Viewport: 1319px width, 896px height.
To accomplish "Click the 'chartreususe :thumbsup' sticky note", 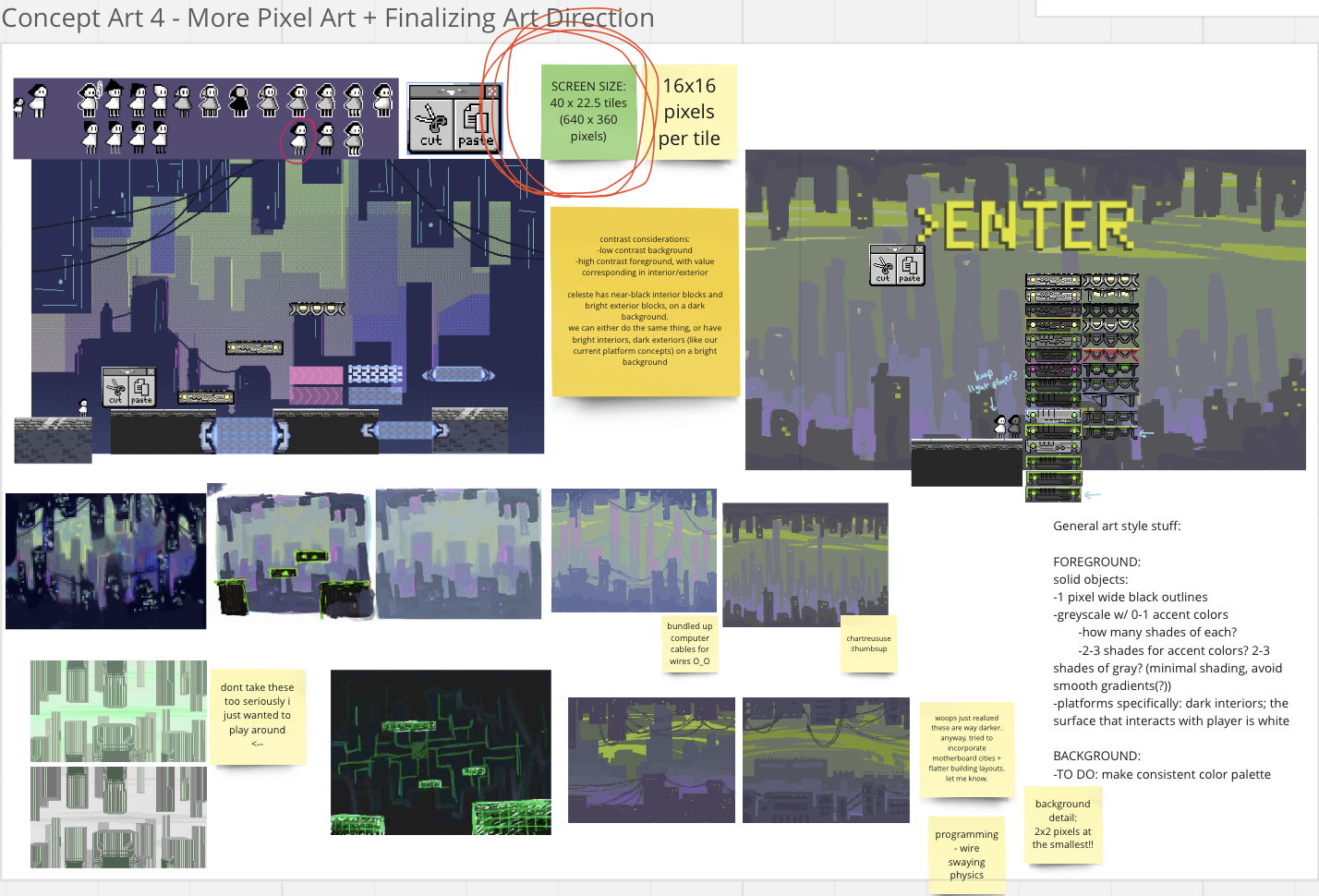I will (868, 645).
